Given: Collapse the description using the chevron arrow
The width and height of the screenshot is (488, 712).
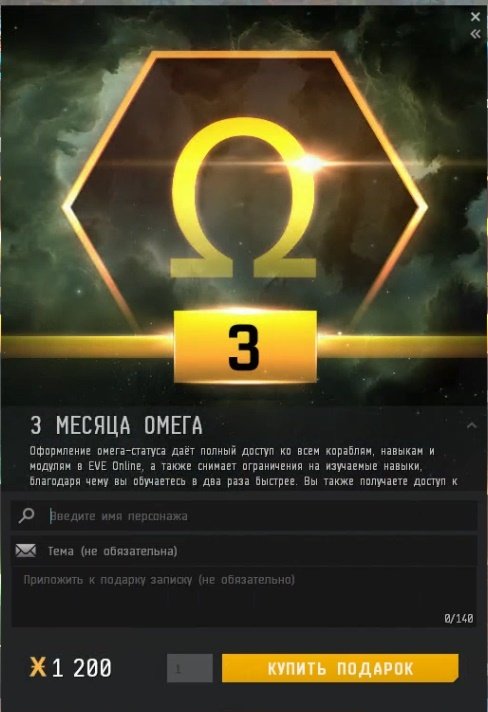Looking at the screenshot, I should 472,425.
